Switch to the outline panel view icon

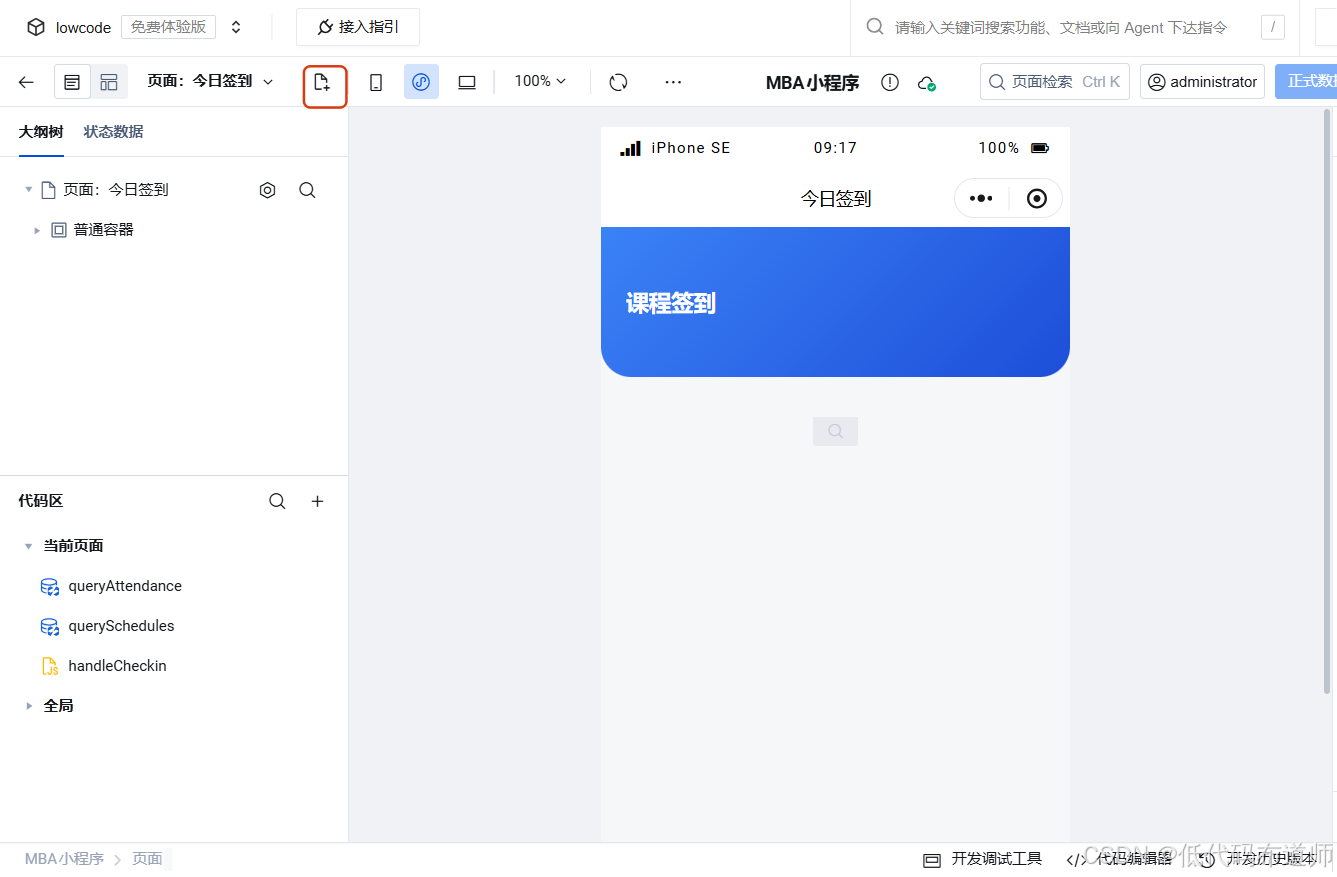pos(72,82)
